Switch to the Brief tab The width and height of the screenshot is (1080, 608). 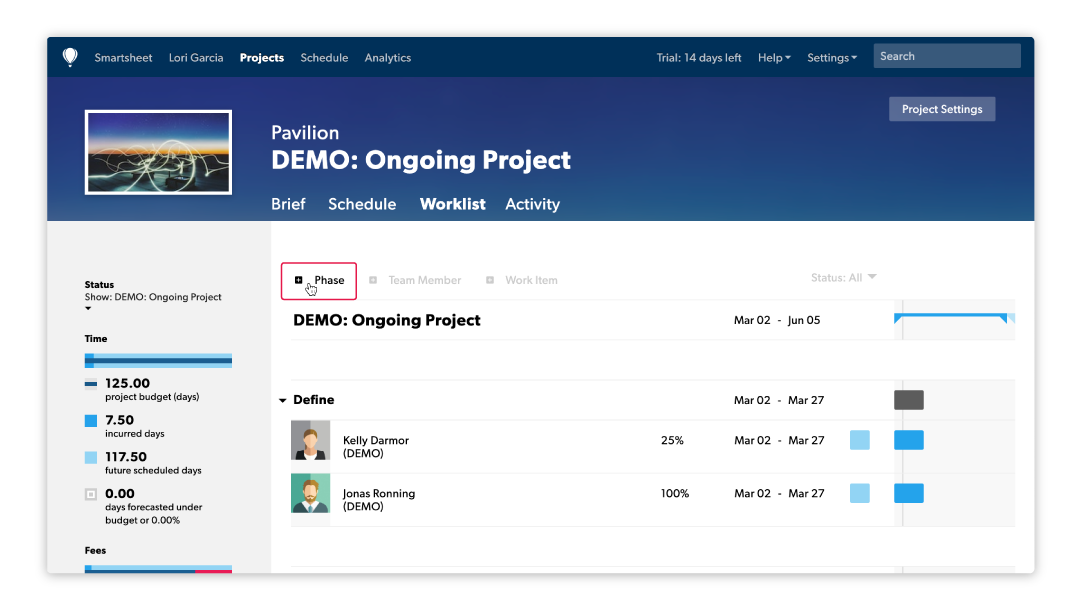tap(288, 204)
